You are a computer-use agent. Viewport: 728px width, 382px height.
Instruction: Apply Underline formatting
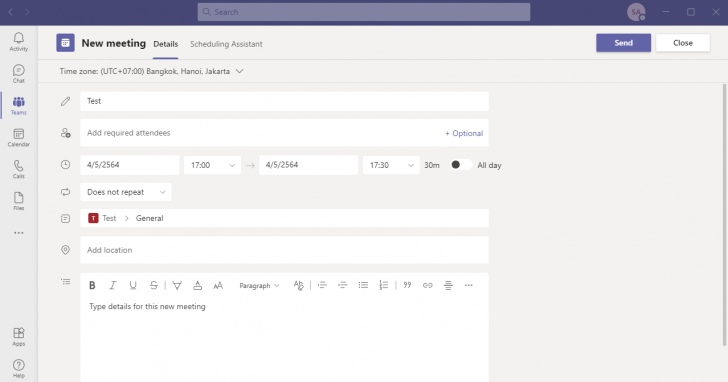click(133, 285)
